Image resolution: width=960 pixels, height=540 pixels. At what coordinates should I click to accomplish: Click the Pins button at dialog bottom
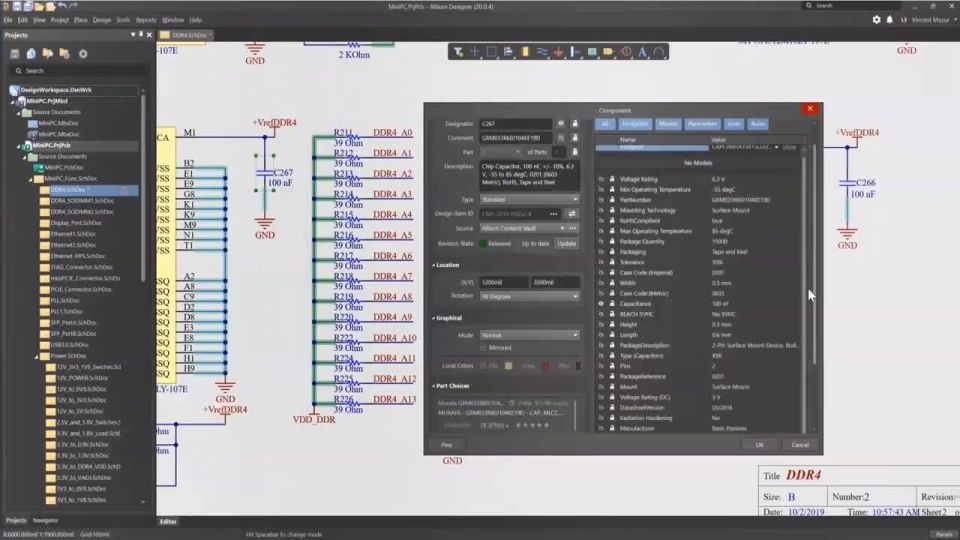pyautogui.click(x=446, y=445)
